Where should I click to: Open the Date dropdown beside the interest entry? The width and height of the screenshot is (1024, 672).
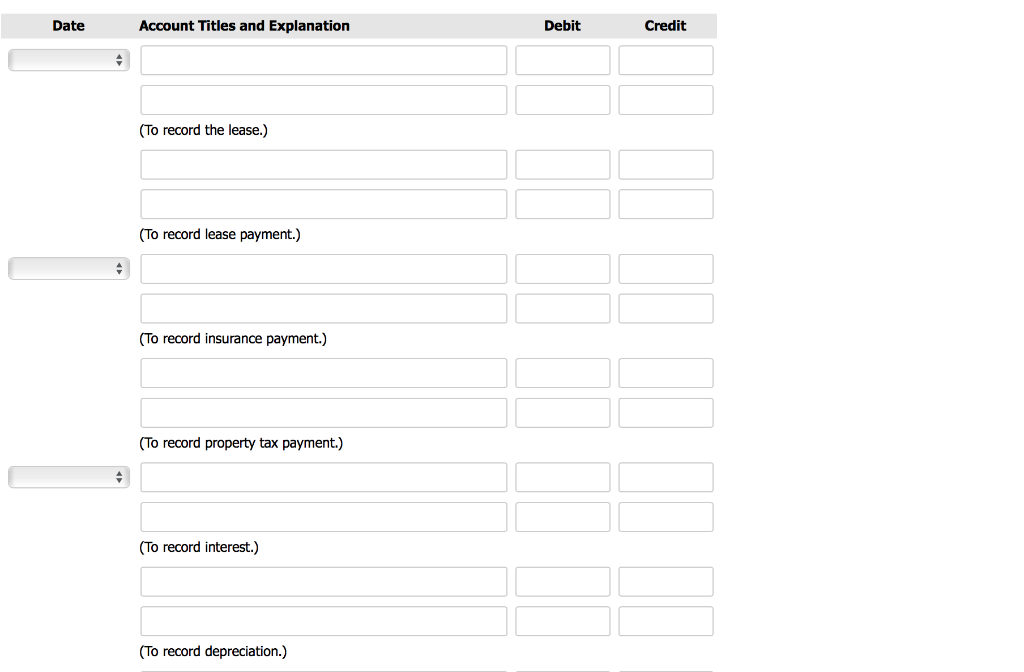point(68,477)
